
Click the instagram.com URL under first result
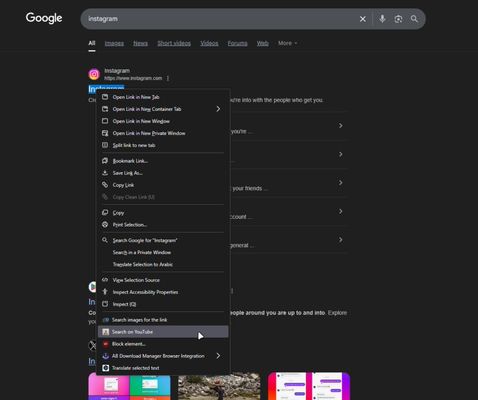point(133,78)
